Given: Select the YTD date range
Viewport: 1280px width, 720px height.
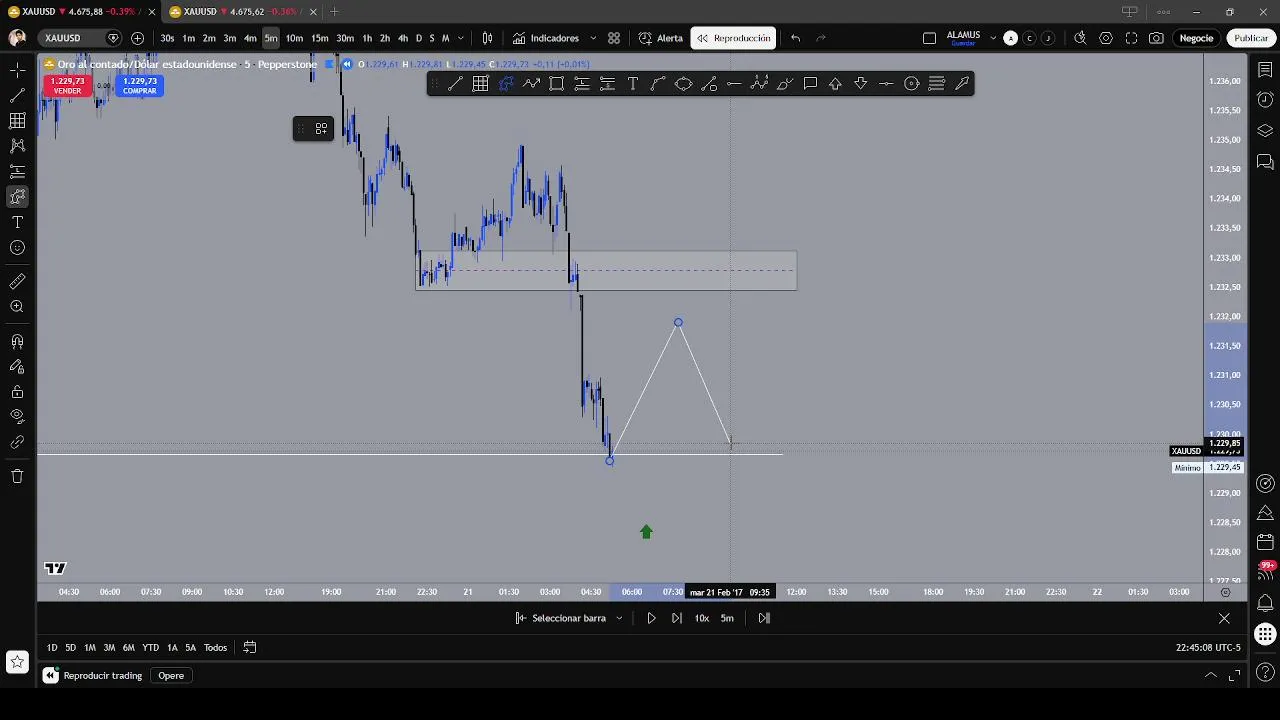Looking at the screenshot, I should (150, 648).
